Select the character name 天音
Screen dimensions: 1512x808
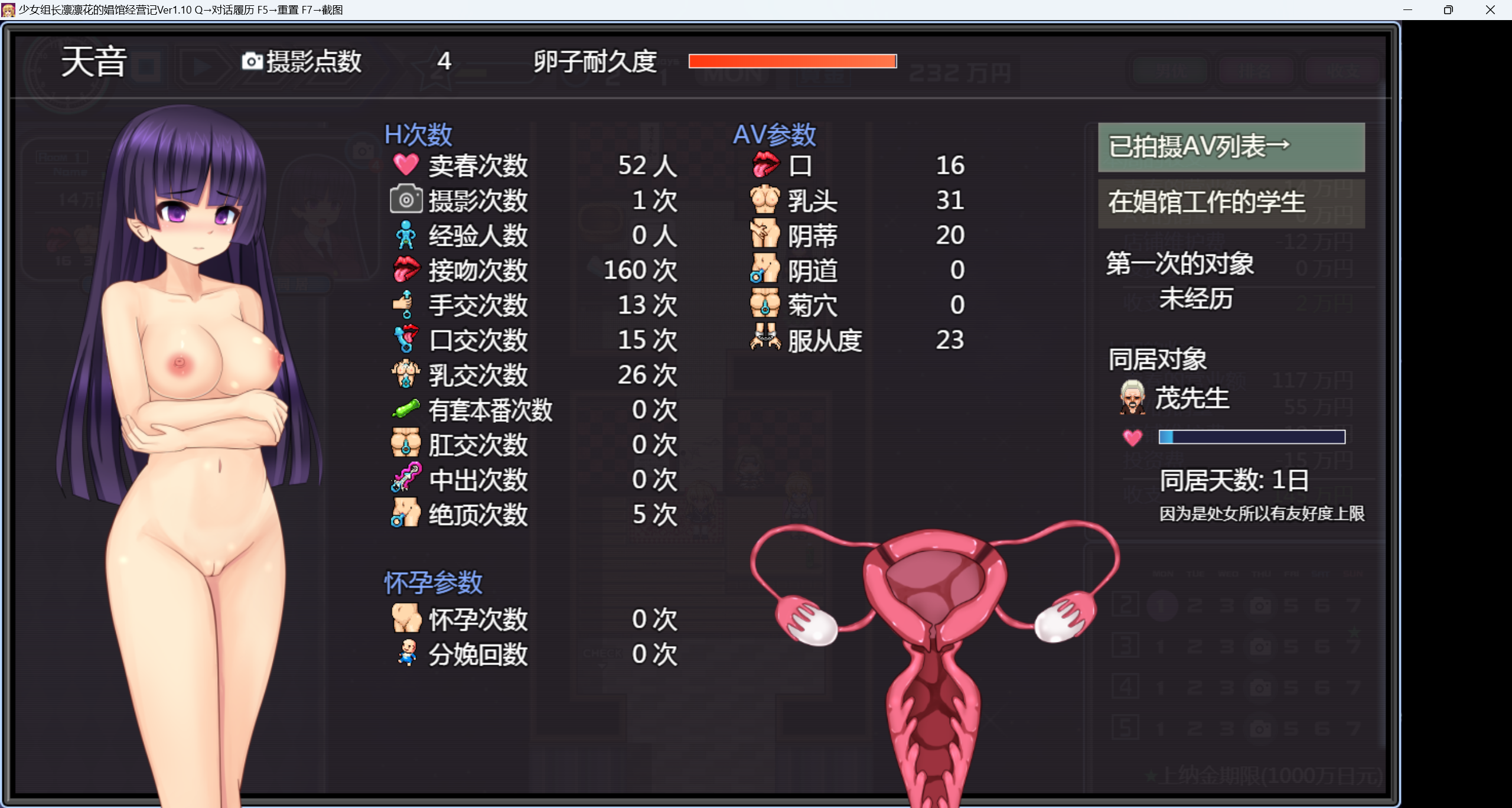pyautogui.click(x=94, y=61)
